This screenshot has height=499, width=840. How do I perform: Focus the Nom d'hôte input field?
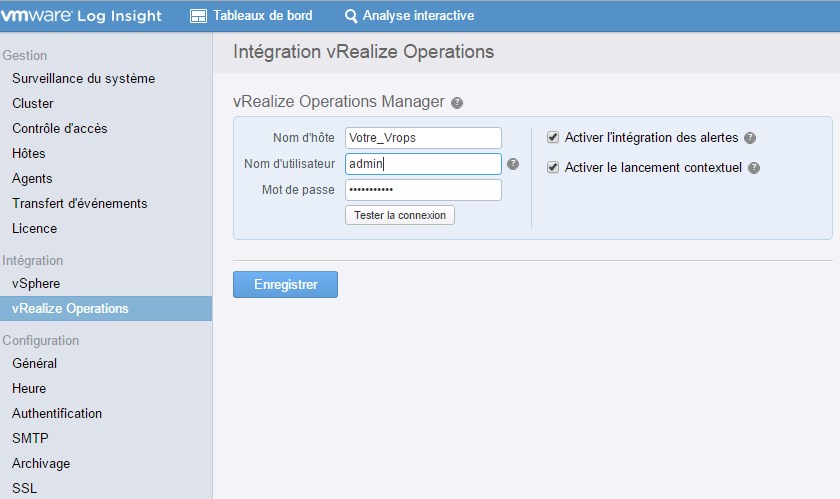422,138
